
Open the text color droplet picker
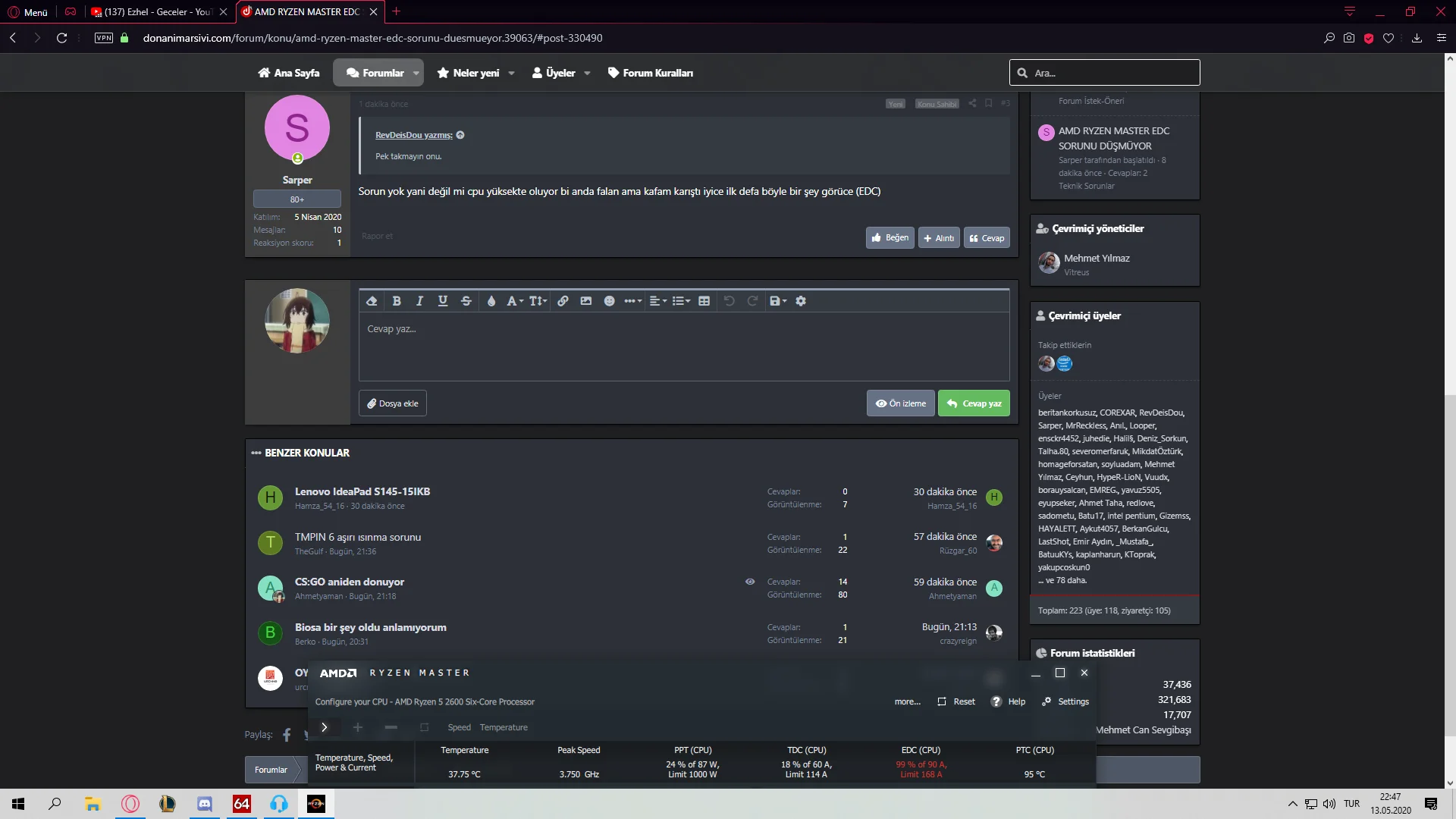(491, 301)
